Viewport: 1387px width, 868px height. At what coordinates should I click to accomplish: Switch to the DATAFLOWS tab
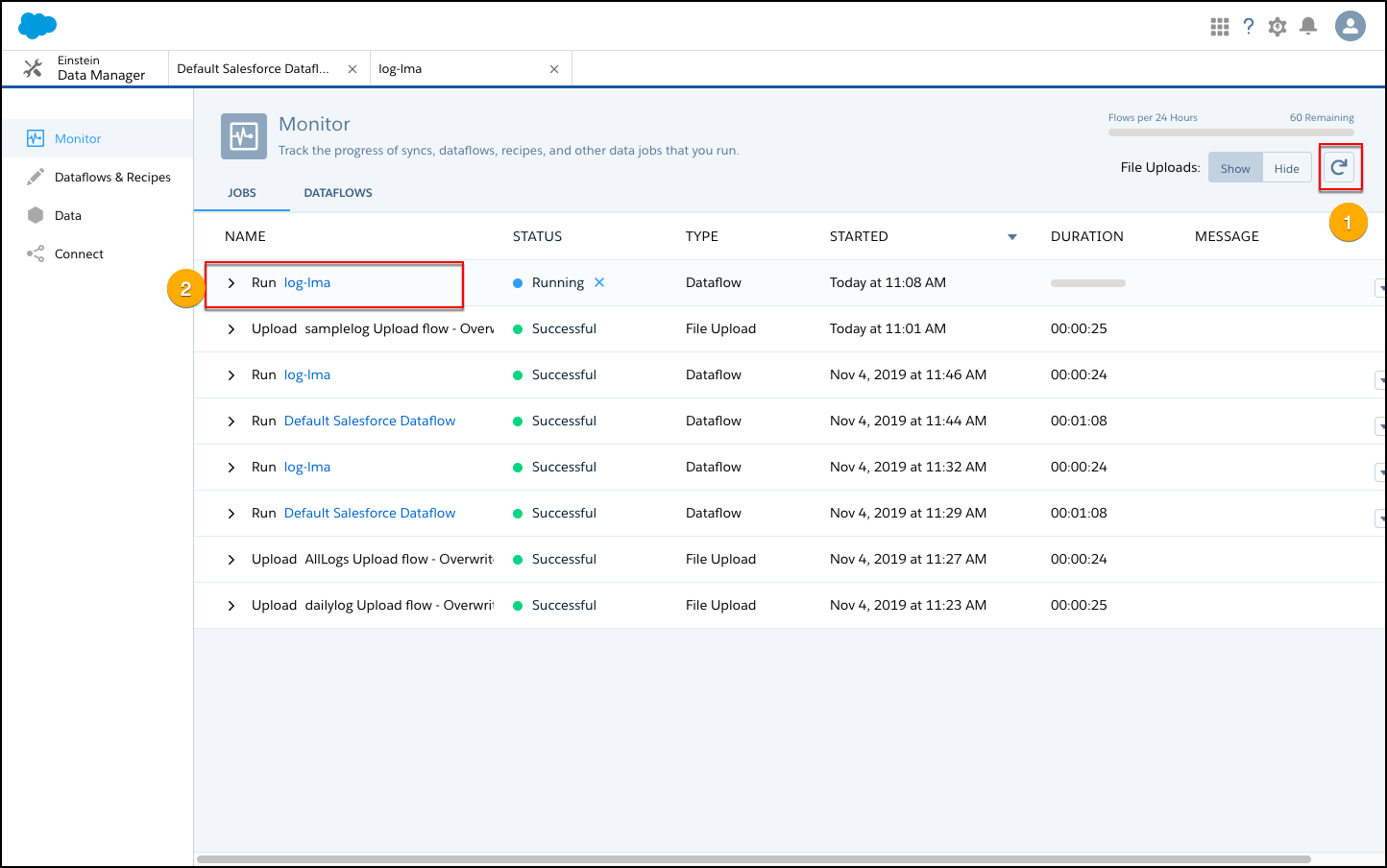click(x=338, y=193)
